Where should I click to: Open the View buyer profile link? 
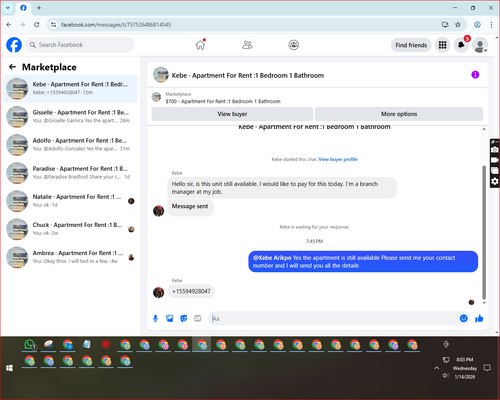coord(338,159)
